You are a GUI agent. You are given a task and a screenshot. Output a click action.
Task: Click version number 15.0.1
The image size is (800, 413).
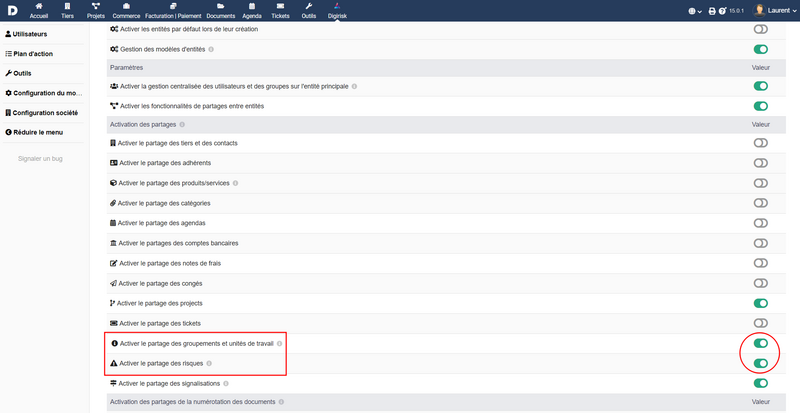(x=736, y=11)
